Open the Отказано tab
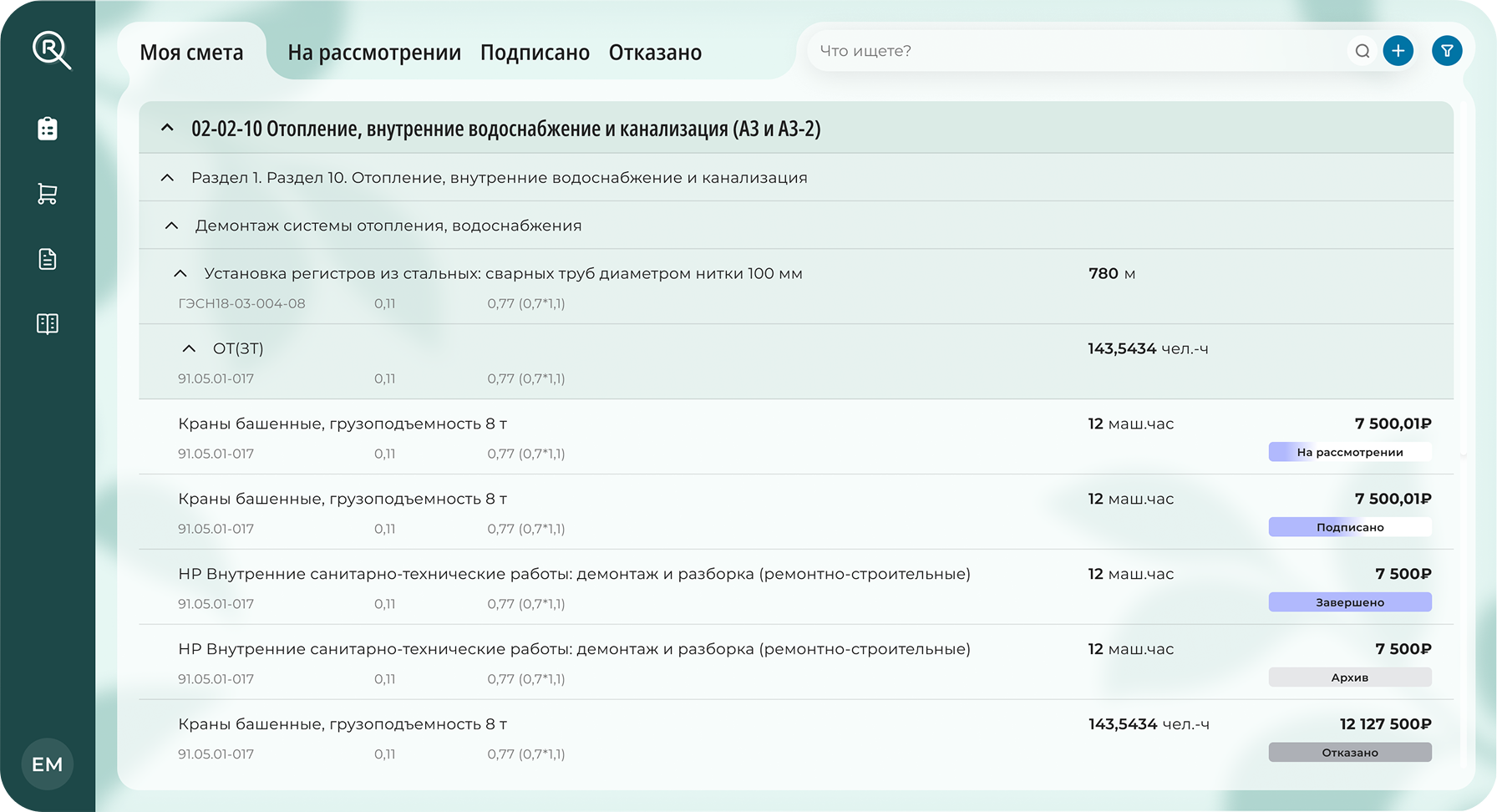Viewport: 1497px width, 812px height. tap(655, 52)
